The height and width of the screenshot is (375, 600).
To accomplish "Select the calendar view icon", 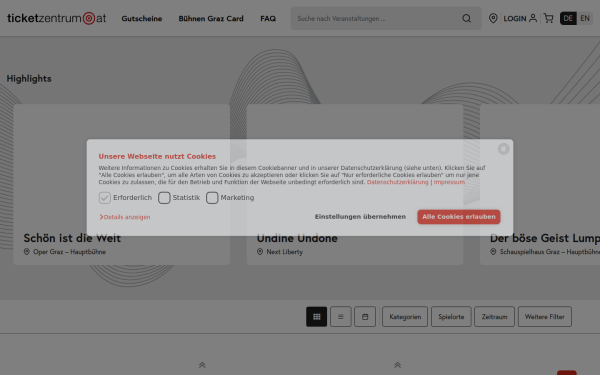I will pyautogui.click(x=365, y=316).
